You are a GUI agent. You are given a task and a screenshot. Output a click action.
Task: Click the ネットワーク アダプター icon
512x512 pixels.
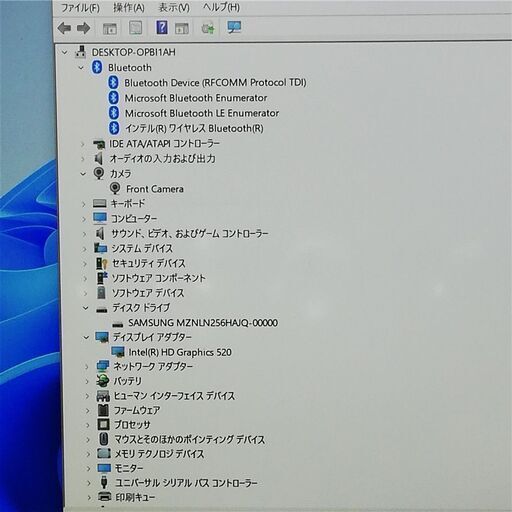click(103, 366)
